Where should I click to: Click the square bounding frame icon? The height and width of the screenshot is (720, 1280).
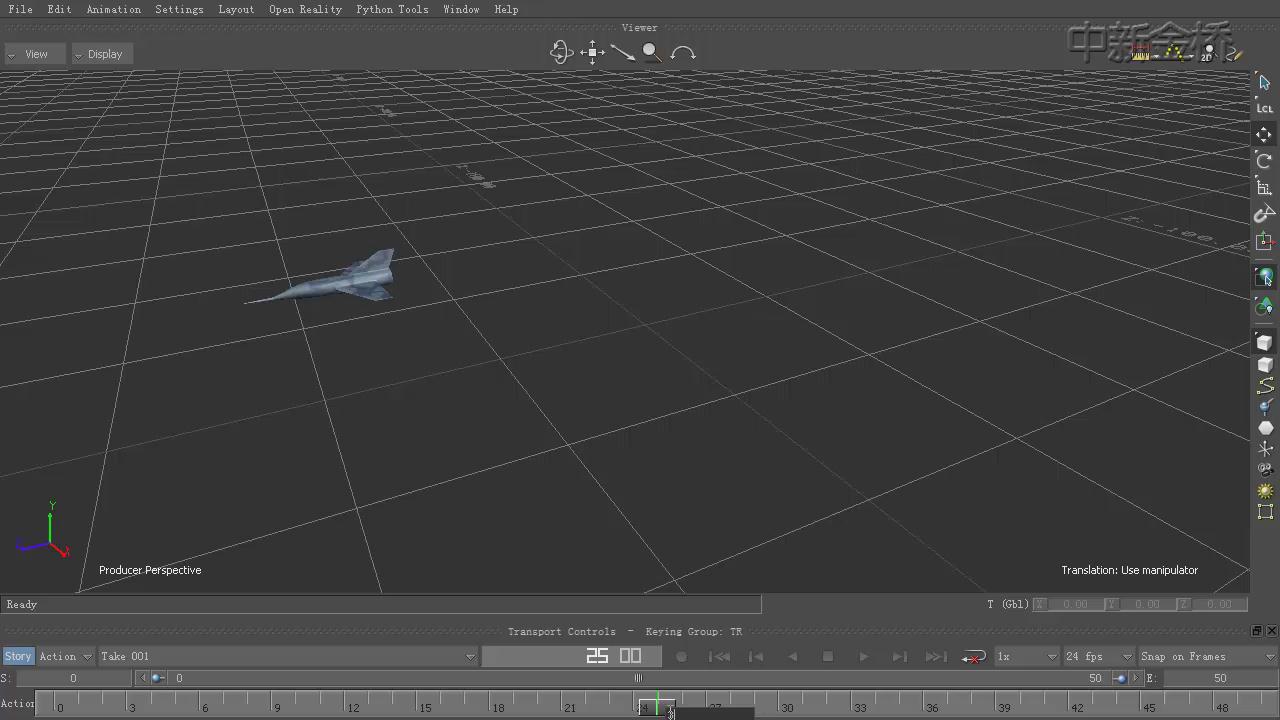pyautogui.click(x=1265, y=512)
